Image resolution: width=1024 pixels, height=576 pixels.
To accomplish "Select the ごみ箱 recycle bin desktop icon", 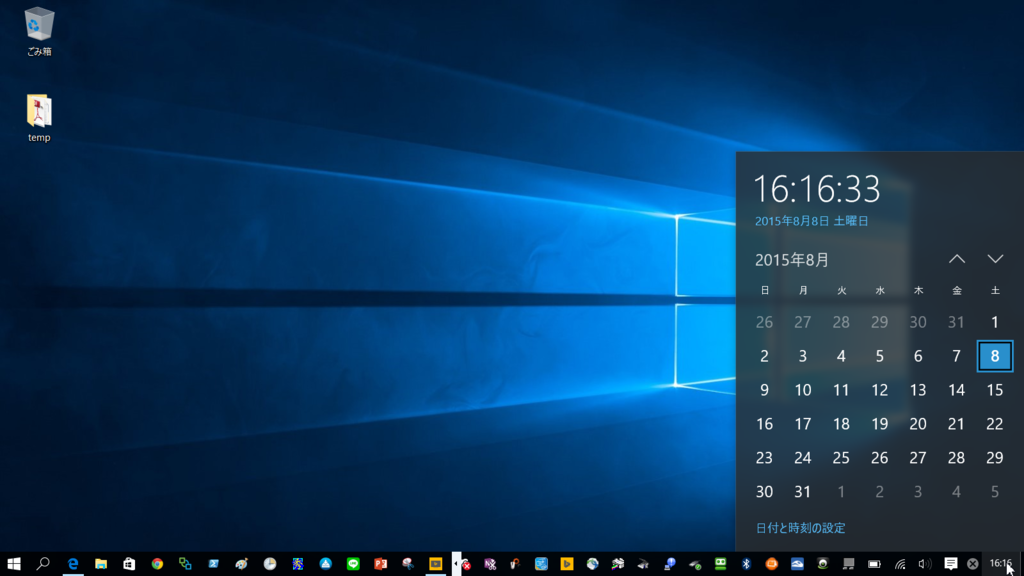I will pos(39,31).
